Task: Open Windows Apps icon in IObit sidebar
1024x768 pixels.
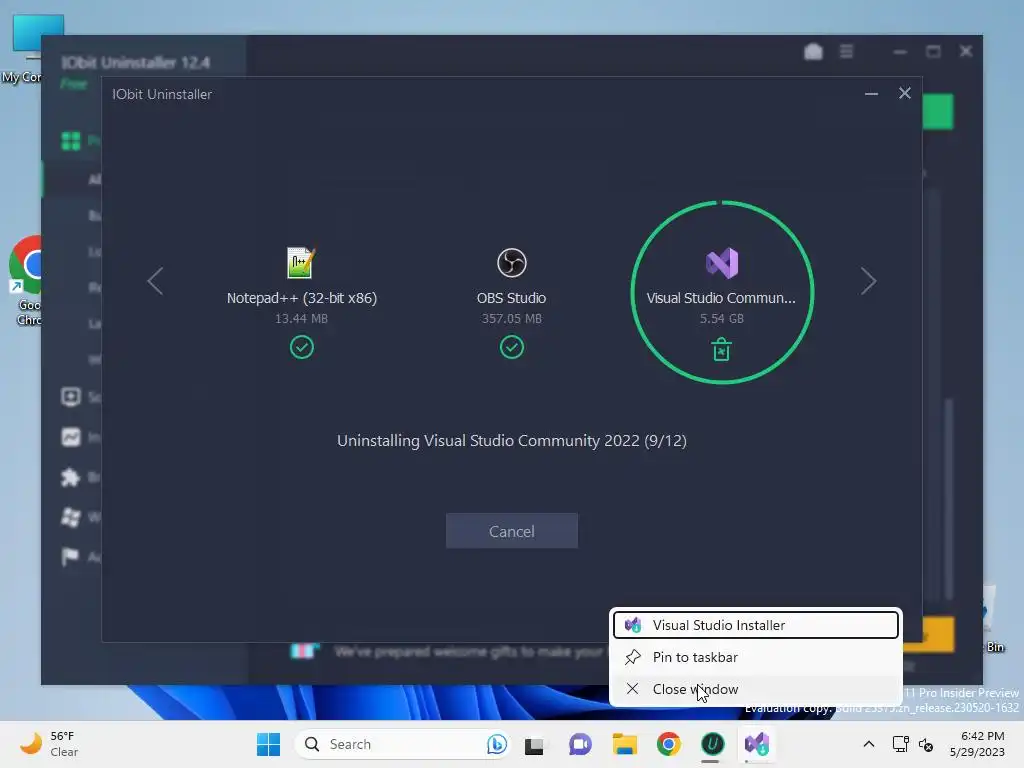Action: [x=71, y=517]
